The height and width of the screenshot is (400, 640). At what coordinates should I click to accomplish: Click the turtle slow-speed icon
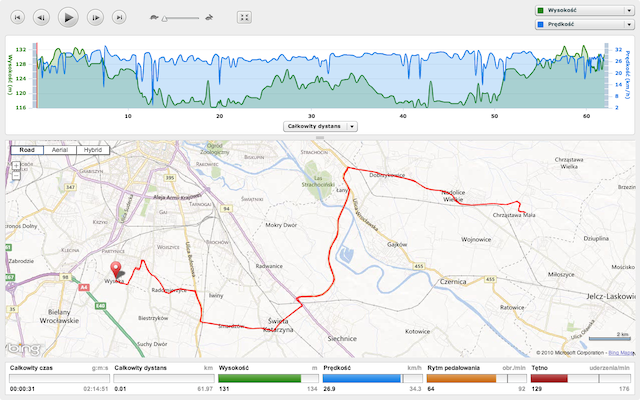pyautogui.click(x=154, y=18)
